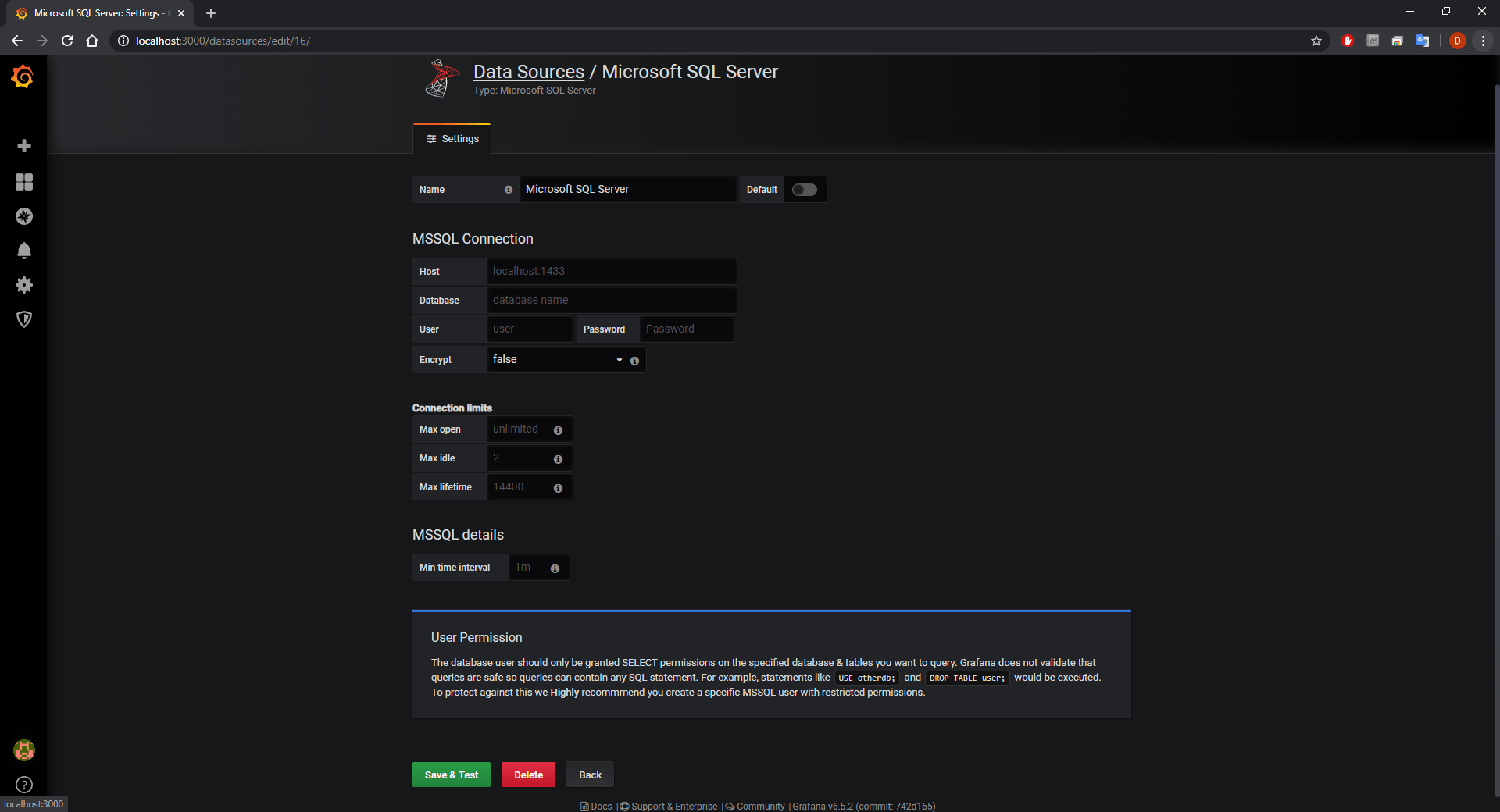The height and width of the screenshot is (812, 1500).
Task: Click the "Connection limits" heading
Action: point(452,408)
